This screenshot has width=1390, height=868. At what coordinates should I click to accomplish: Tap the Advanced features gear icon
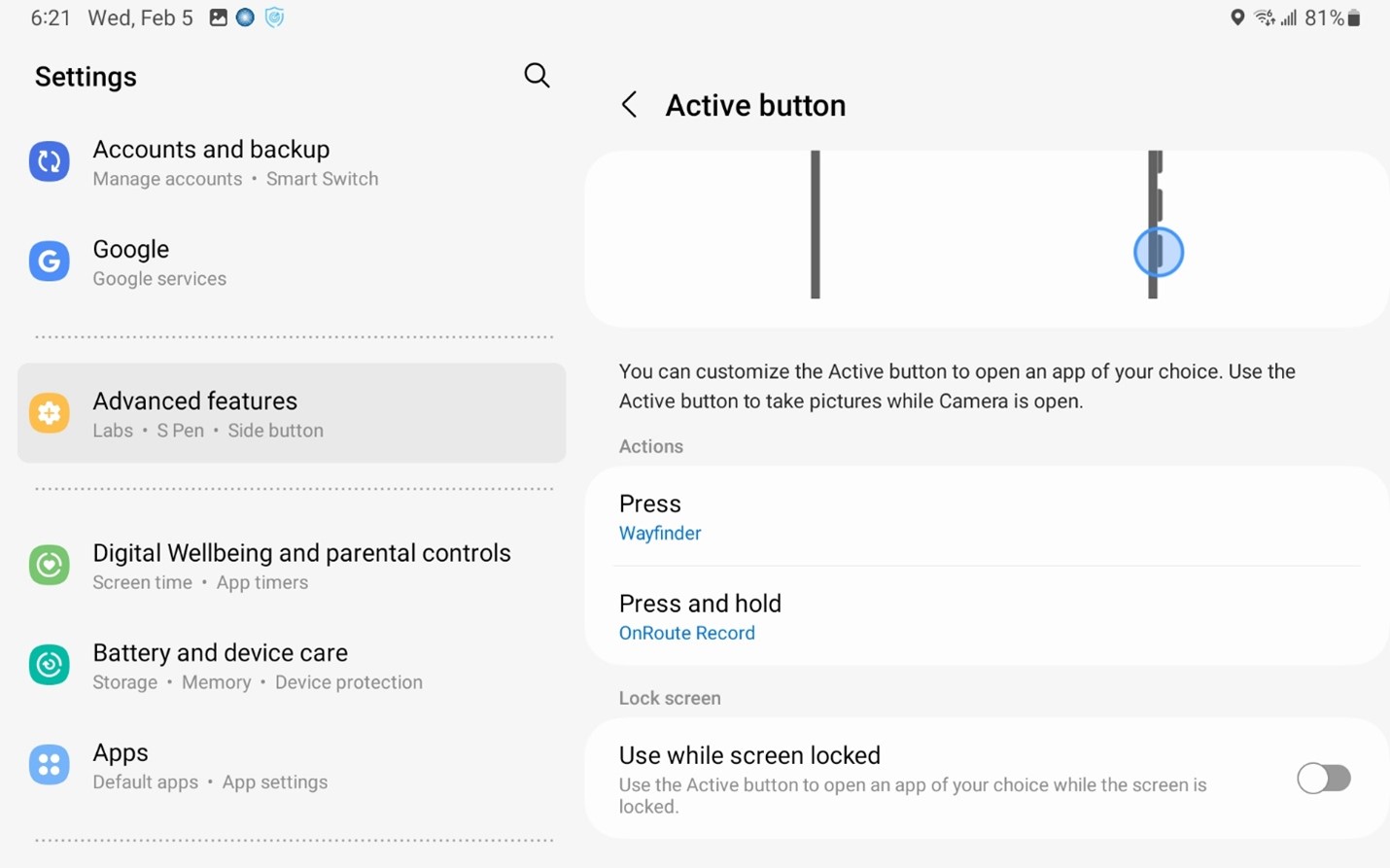(x=50, y=413)
